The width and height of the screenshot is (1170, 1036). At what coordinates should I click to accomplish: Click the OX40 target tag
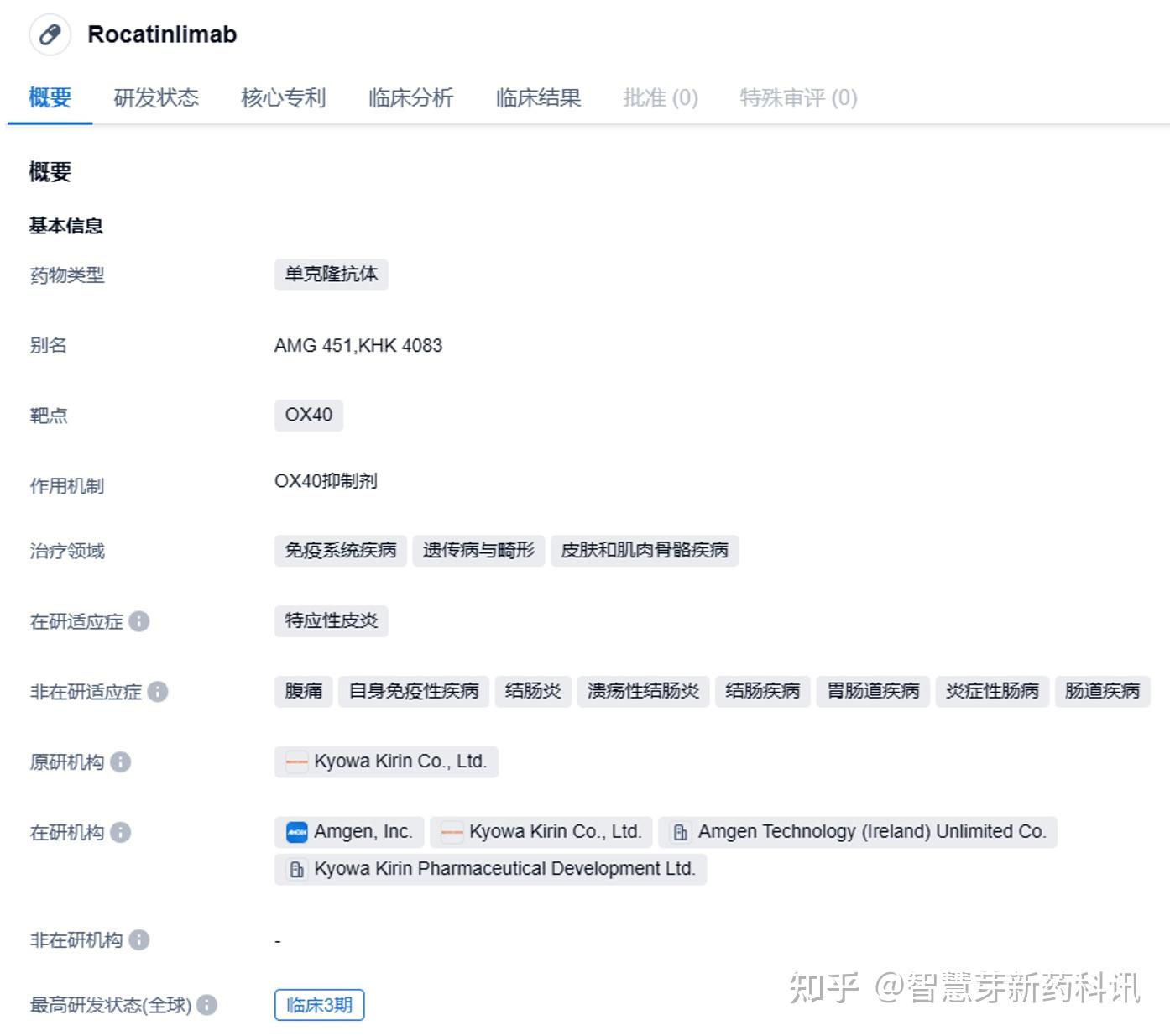tap(308, 415)
